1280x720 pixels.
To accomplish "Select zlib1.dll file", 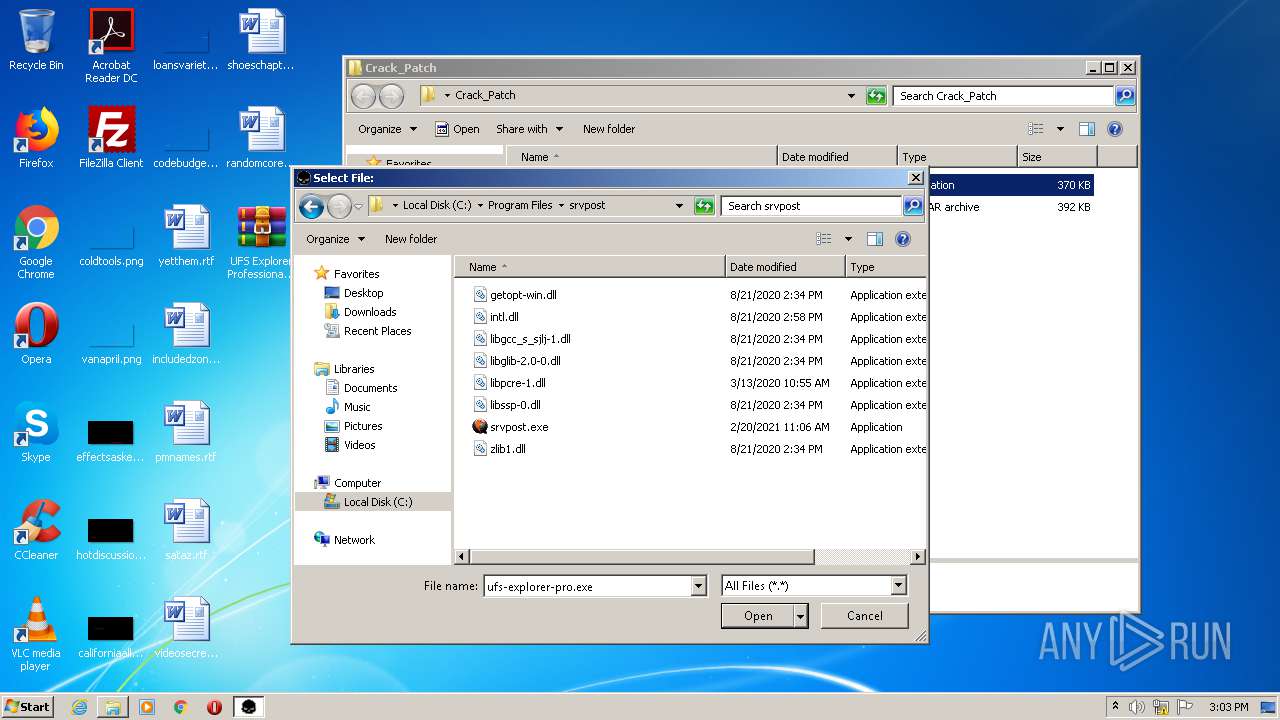I will click(499, 449).
